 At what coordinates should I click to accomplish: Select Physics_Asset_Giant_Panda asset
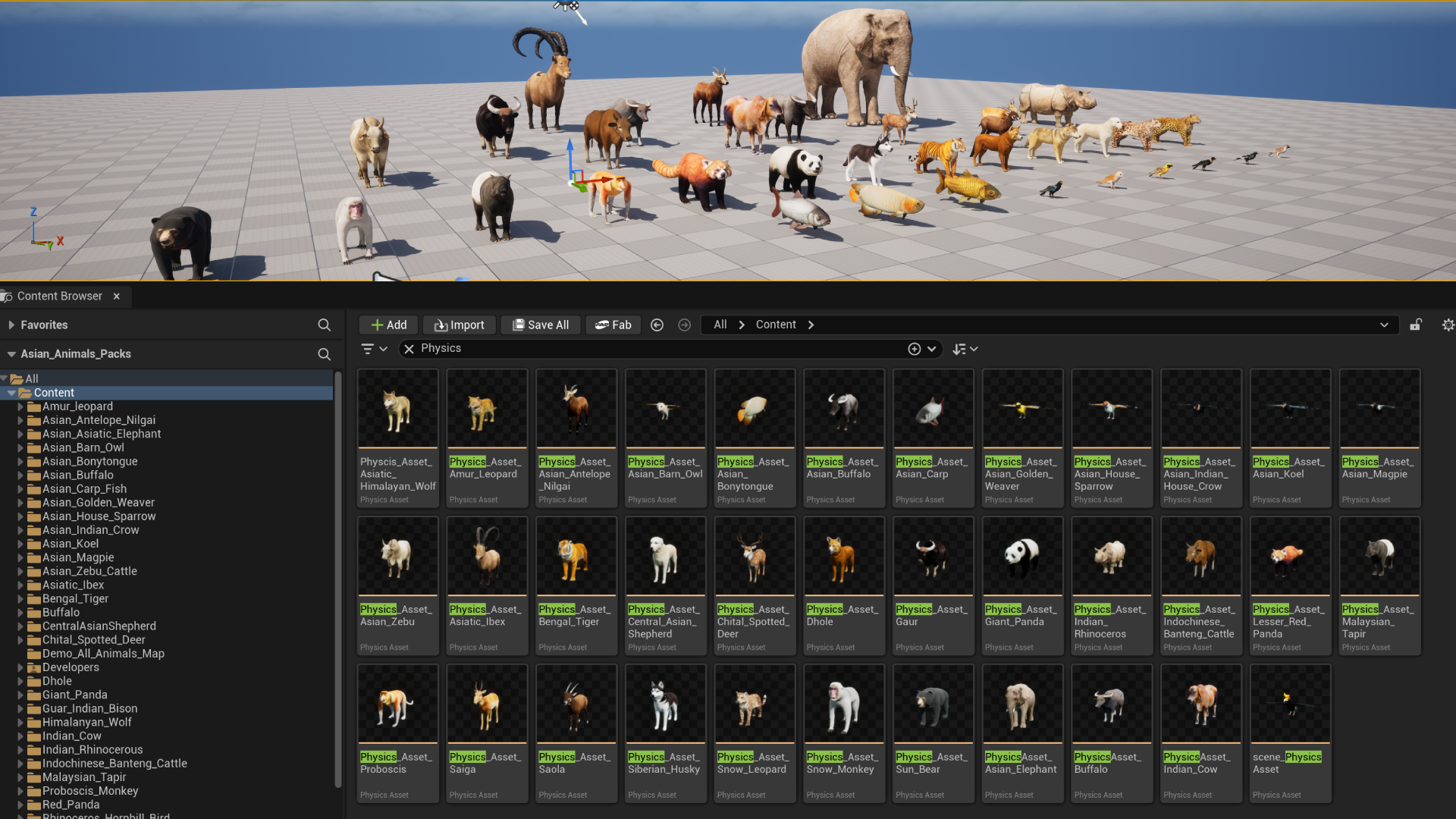click(1023, 585)
